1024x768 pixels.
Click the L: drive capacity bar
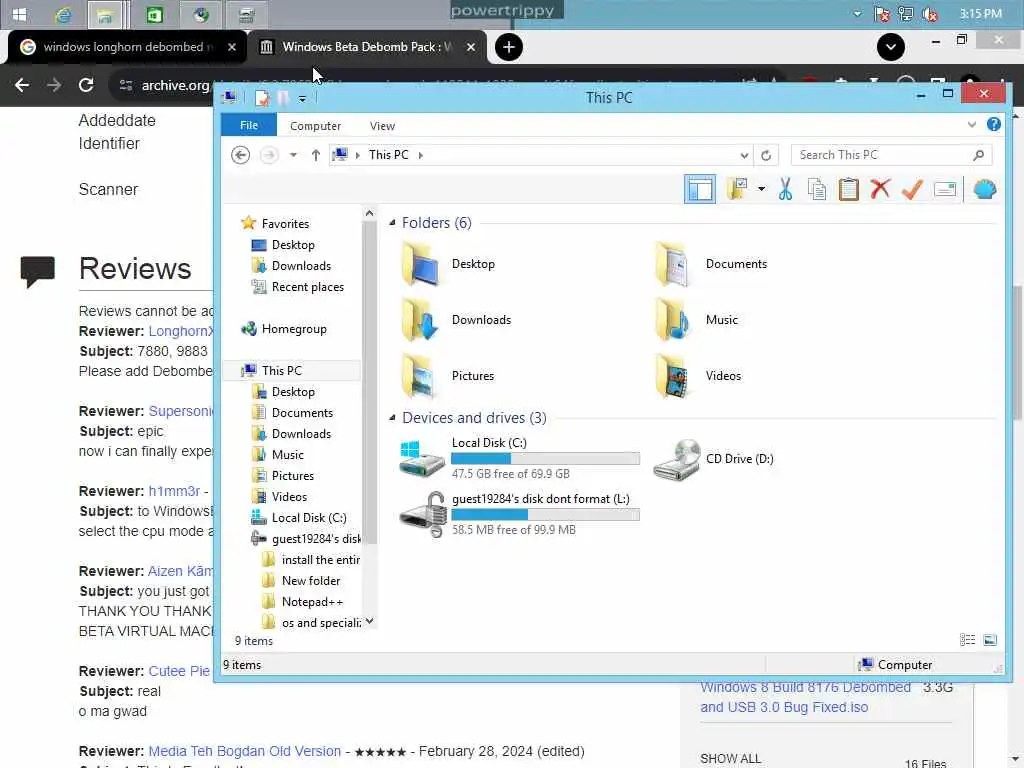[x=545, y=515]
